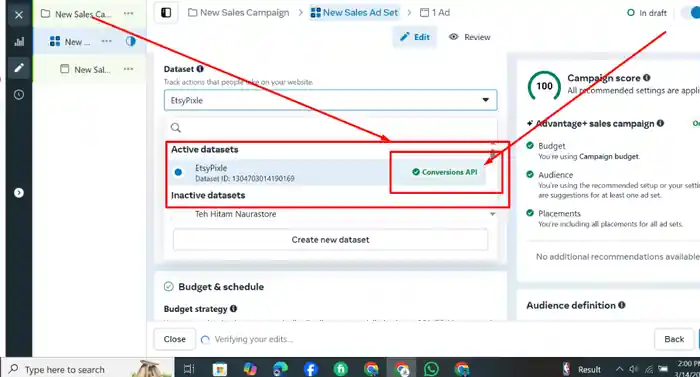Click the 100 campaign score circle
The height and width of the screenshot is (377, 700).
544,86
